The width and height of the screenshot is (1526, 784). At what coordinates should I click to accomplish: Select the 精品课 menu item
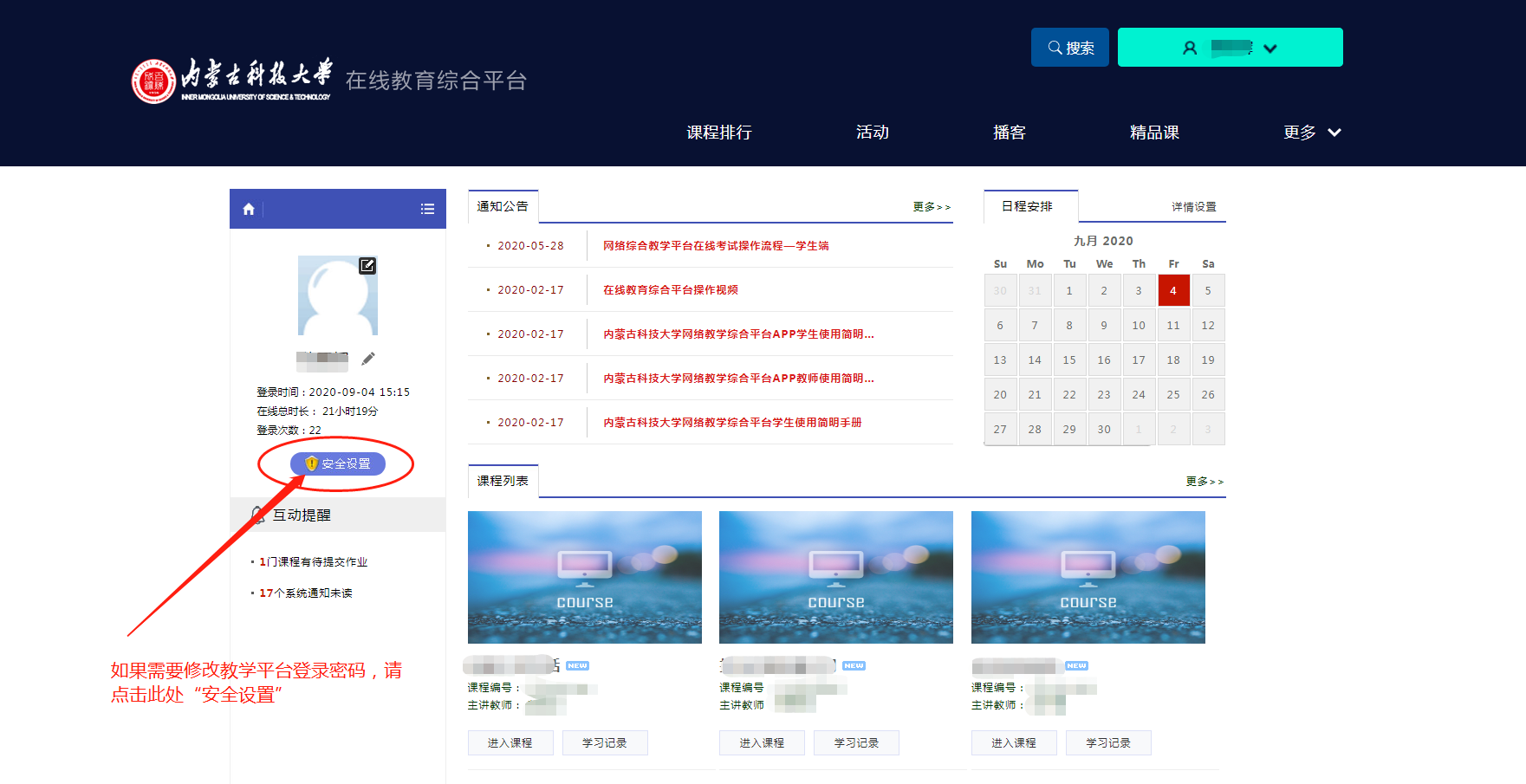click(1153, 133)
